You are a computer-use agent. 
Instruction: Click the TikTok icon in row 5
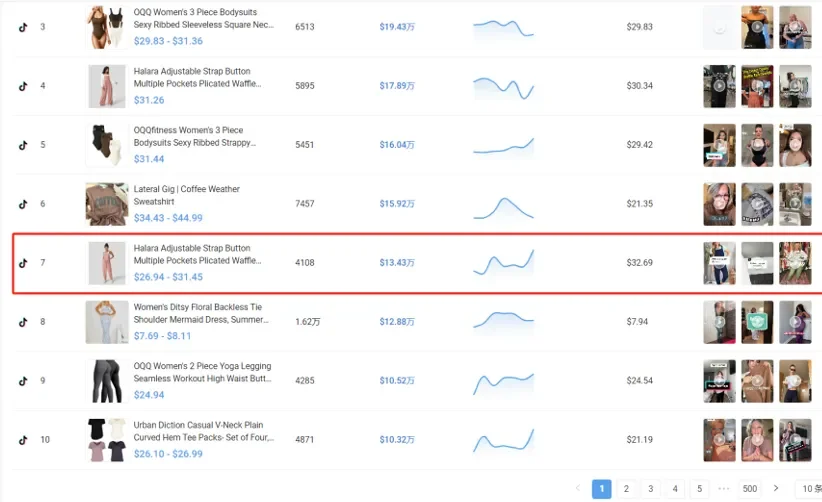pyautogui.click(x=23, y=145)
